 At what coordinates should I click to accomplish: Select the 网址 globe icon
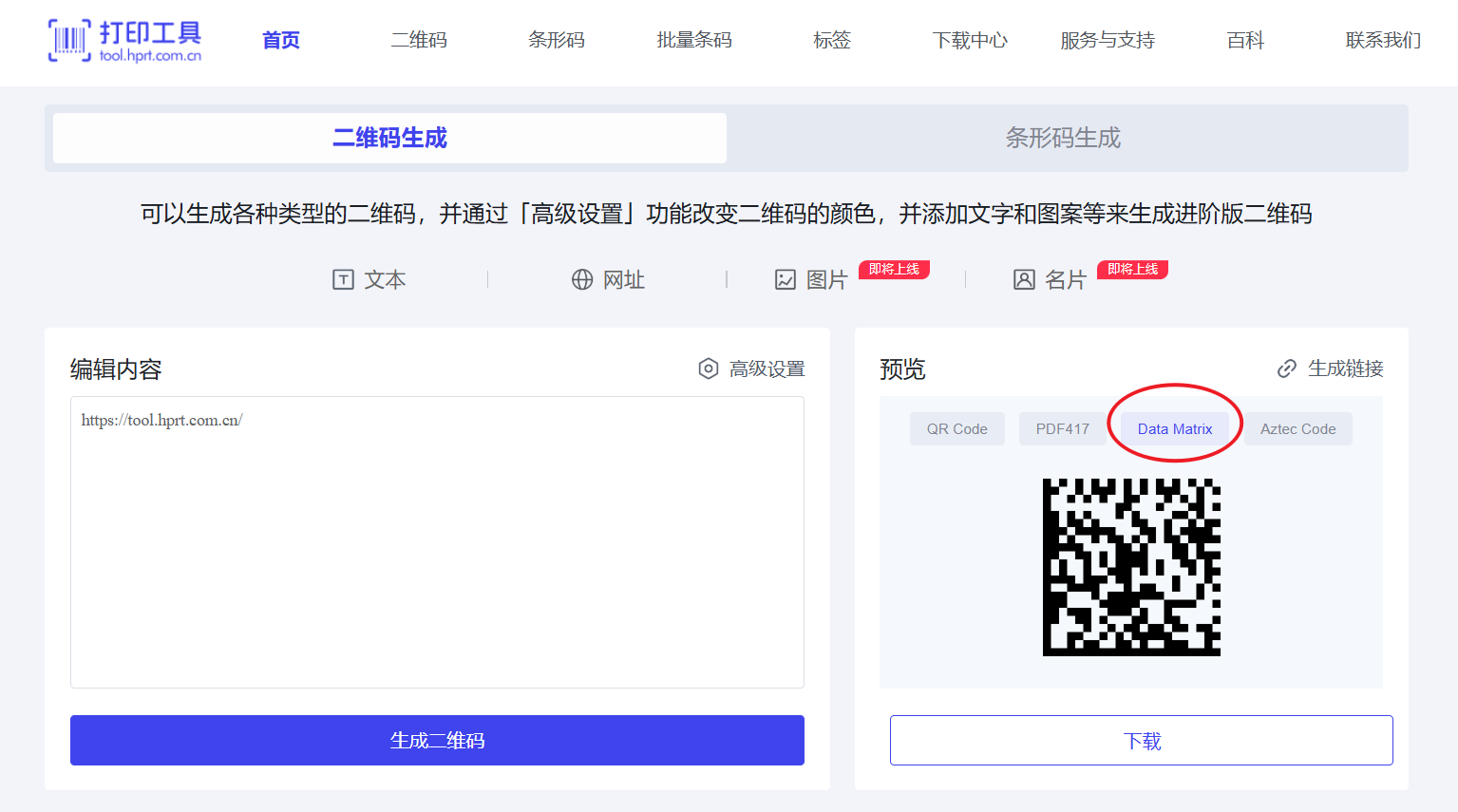click(582, 279)
